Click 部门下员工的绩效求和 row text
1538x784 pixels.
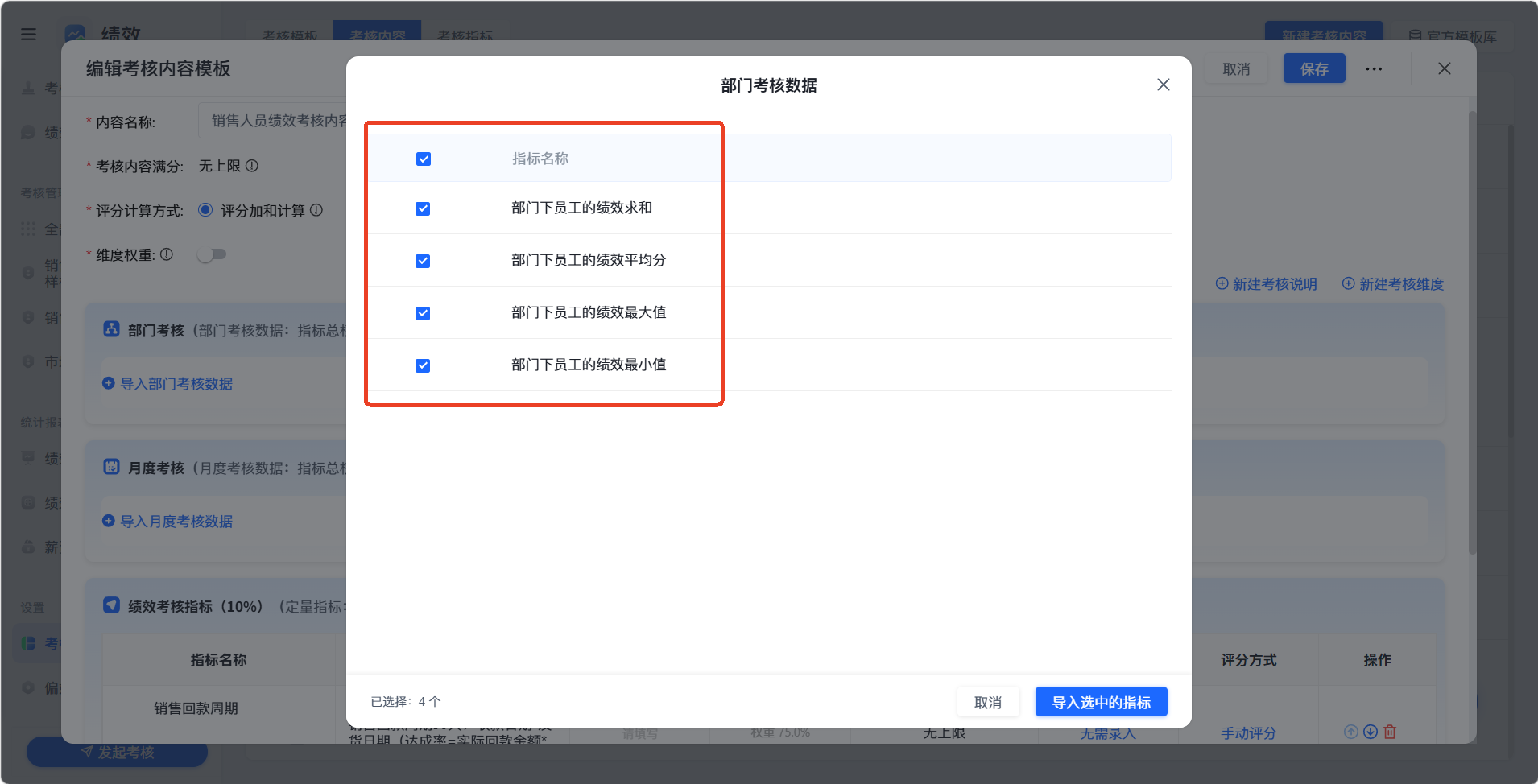582,208
